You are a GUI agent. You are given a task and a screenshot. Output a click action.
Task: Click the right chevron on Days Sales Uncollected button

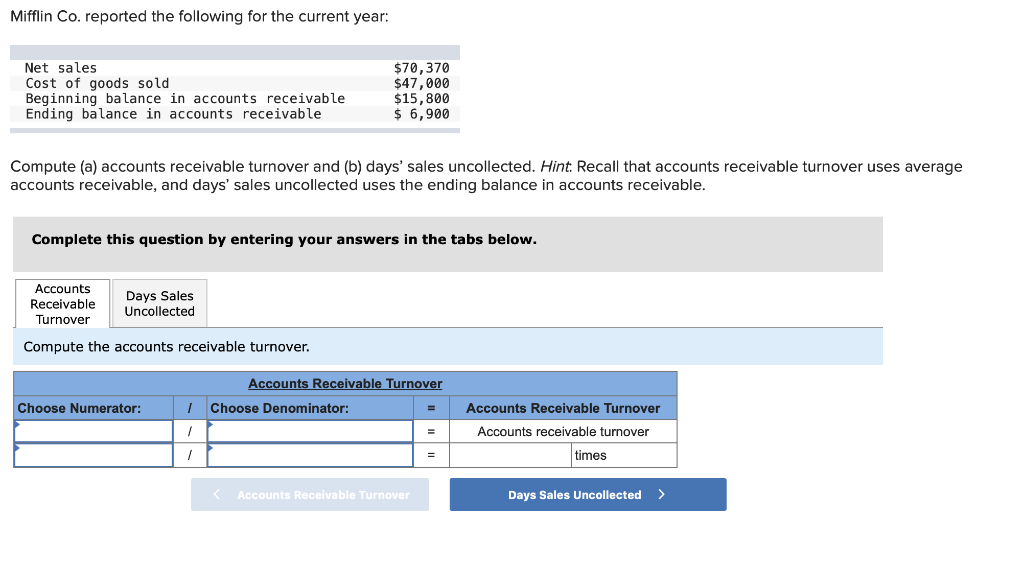(x=662, y=494)
